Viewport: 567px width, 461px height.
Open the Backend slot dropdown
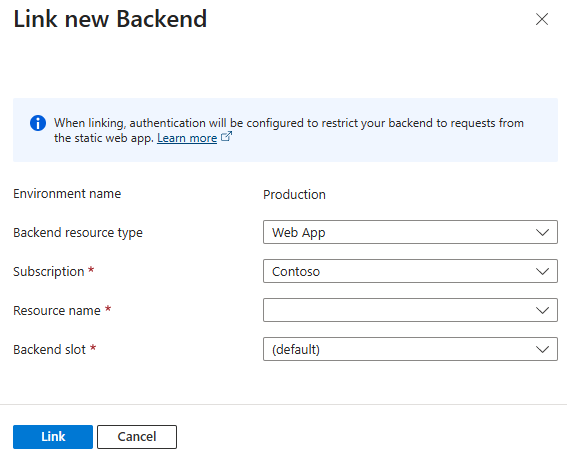click(x=410, y=349)
